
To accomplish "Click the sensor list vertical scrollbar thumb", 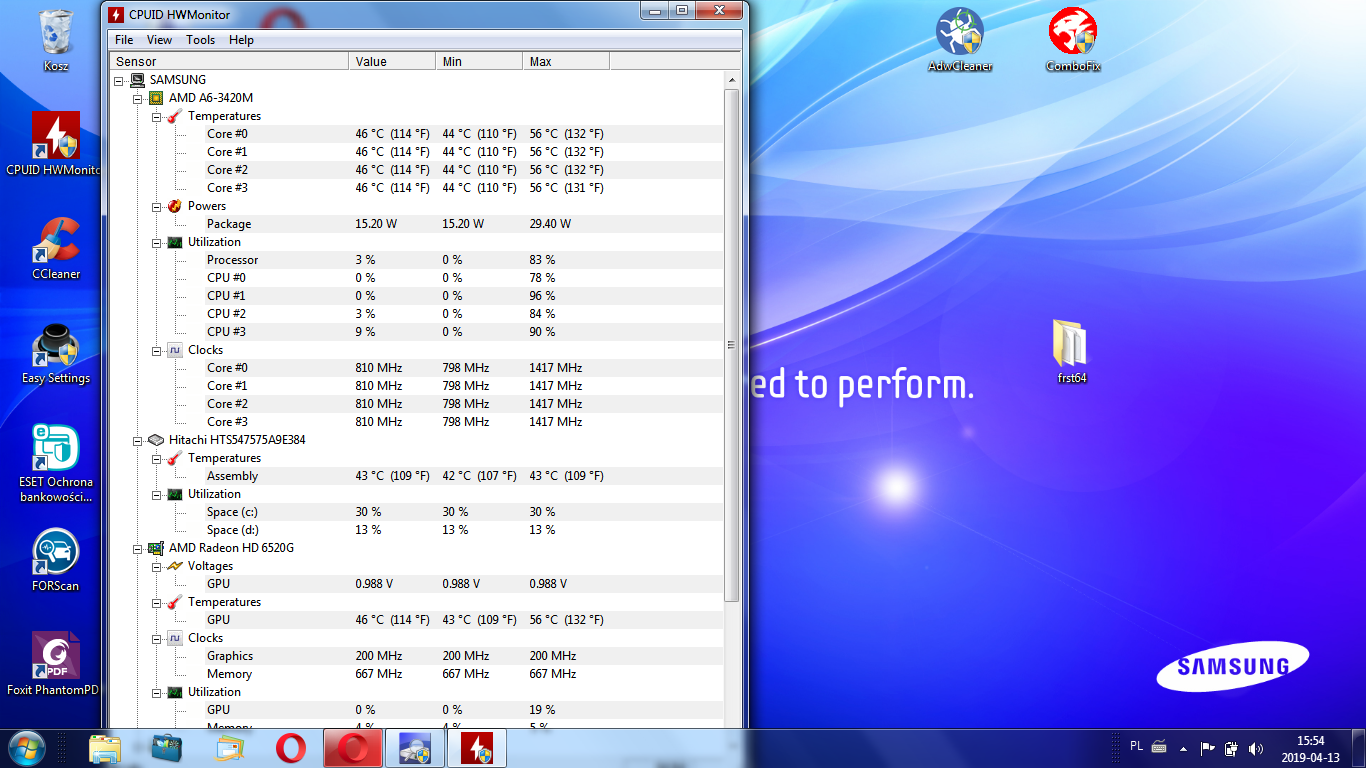I will pos(732,344).
